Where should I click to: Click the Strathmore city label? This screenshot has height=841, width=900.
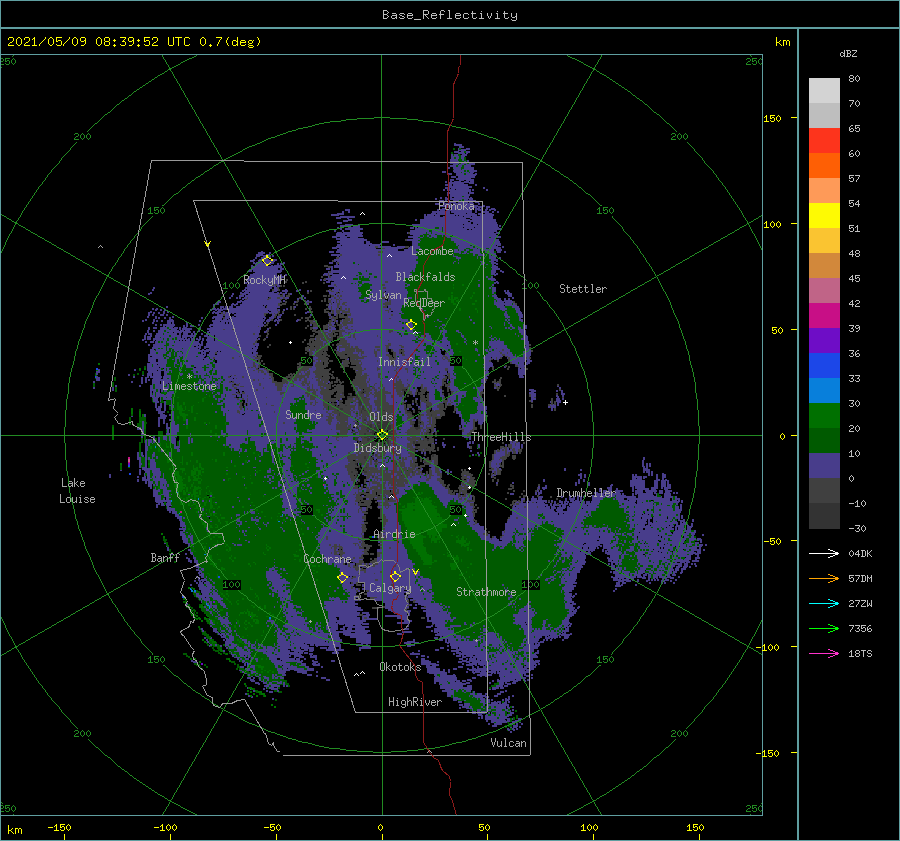click(486, 592)
